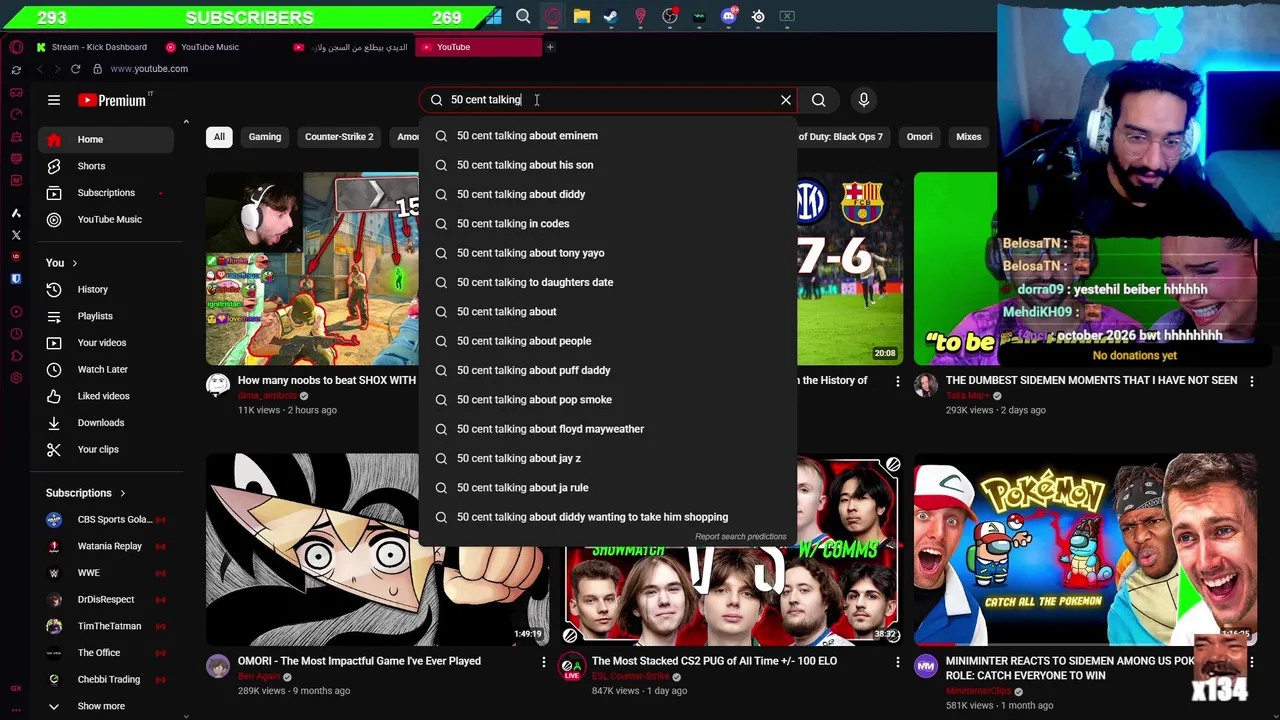Open the Miniminter Pokemon Among Us thumbnail
1280x720 pixels.
[x=1085, y=549]
